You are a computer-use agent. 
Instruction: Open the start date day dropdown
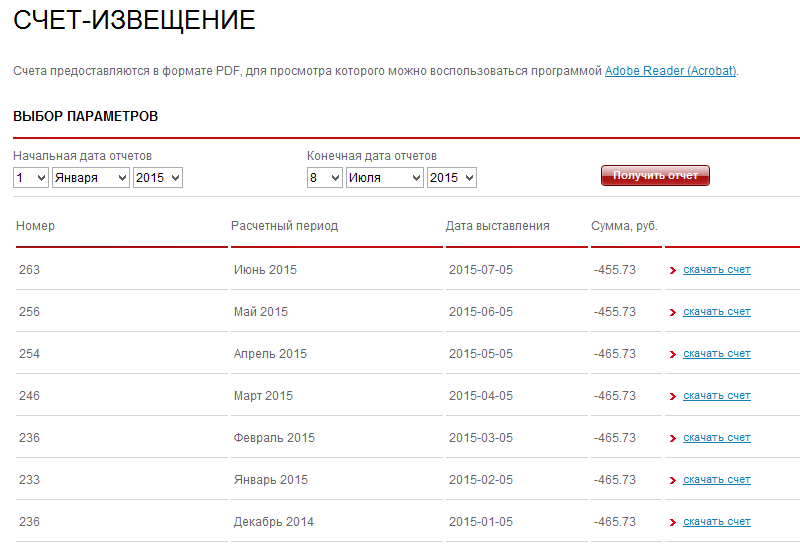click(30, 177)
